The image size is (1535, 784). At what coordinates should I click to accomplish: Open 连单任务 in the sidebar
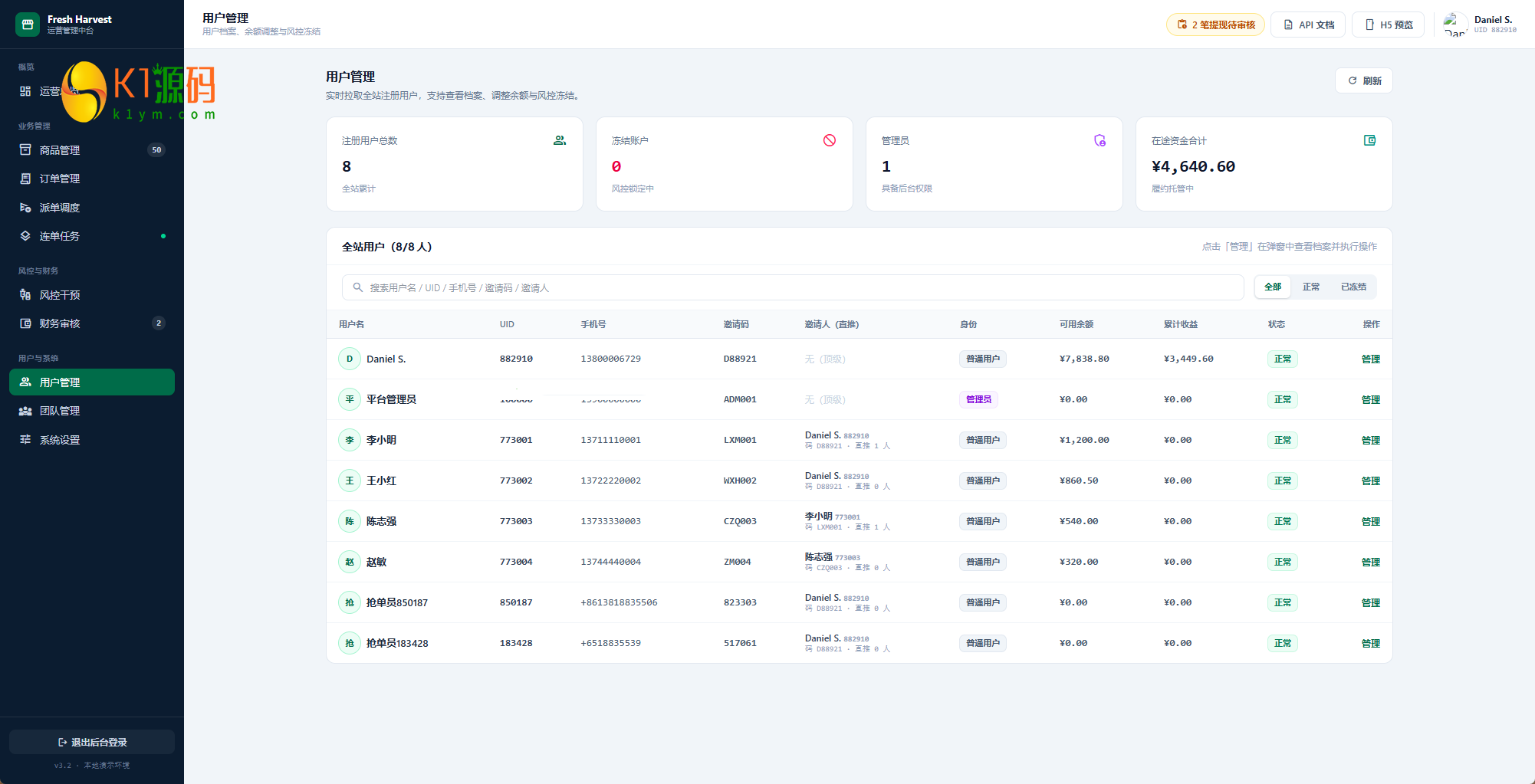tap(92, 236)
